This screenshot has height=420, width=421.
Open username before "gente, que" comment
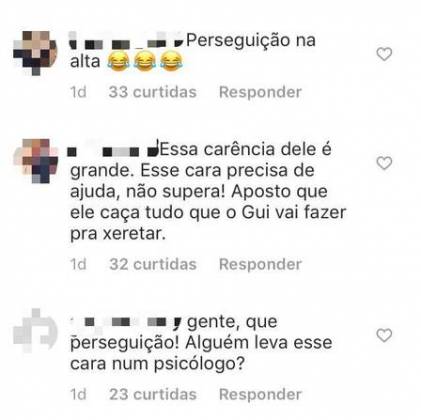tap(126, 322)
